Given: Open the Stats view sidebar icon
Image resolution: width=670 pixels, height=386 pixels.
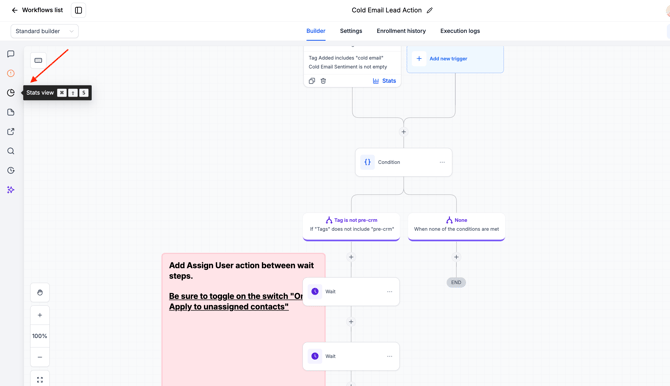Looking at the screenshot, I should (11, 93).
